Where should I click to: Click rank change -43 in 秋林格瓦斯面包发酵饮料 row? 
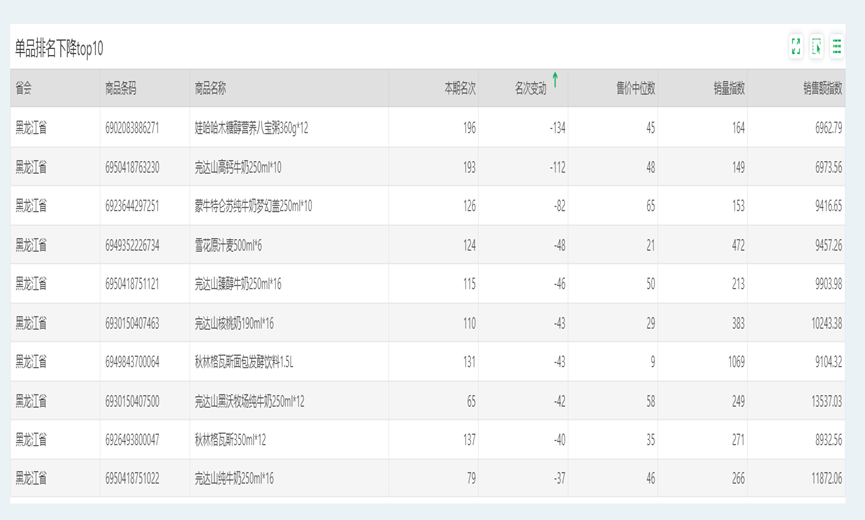[559, 362]
